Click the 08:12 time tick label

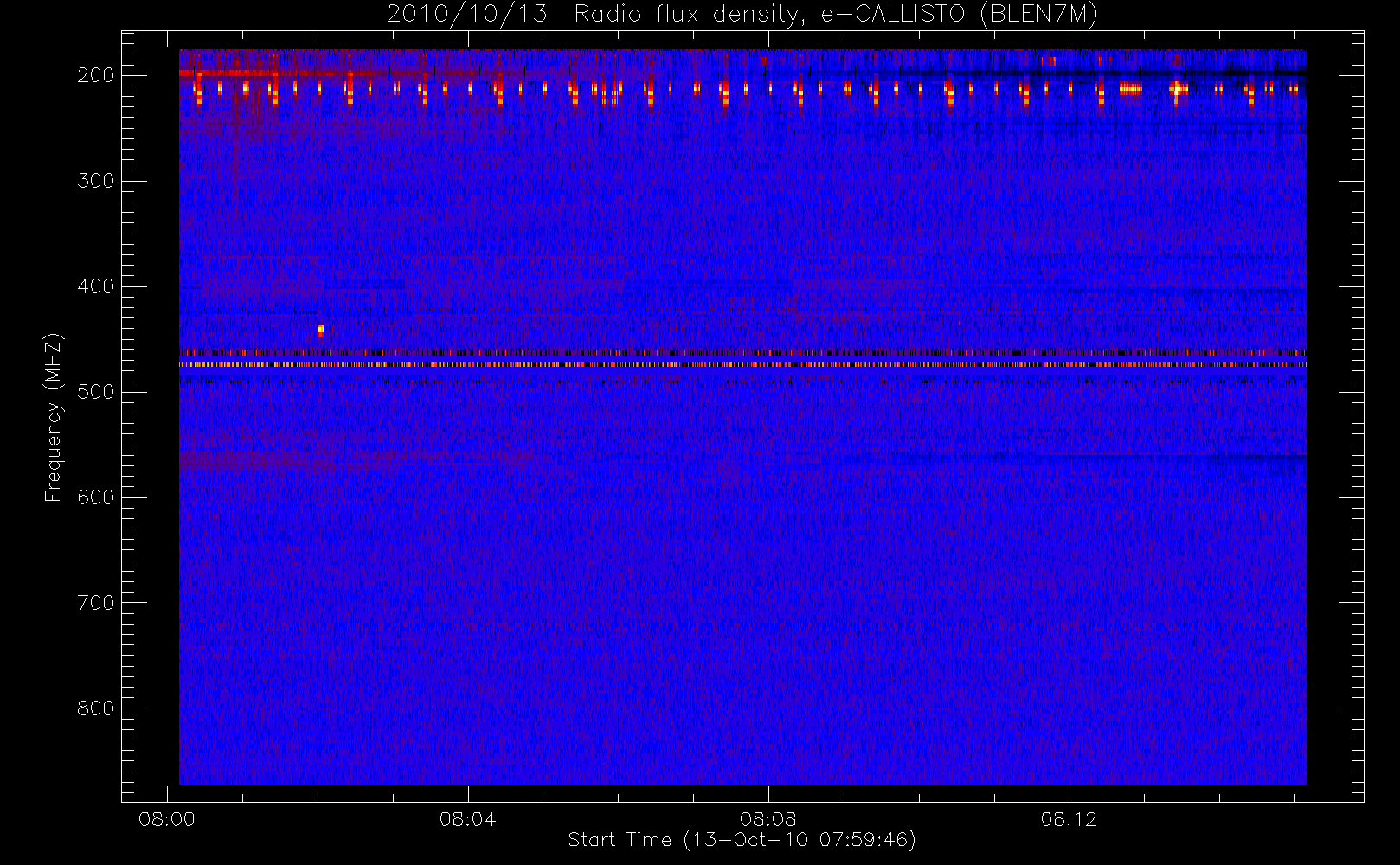point(1069,818)
